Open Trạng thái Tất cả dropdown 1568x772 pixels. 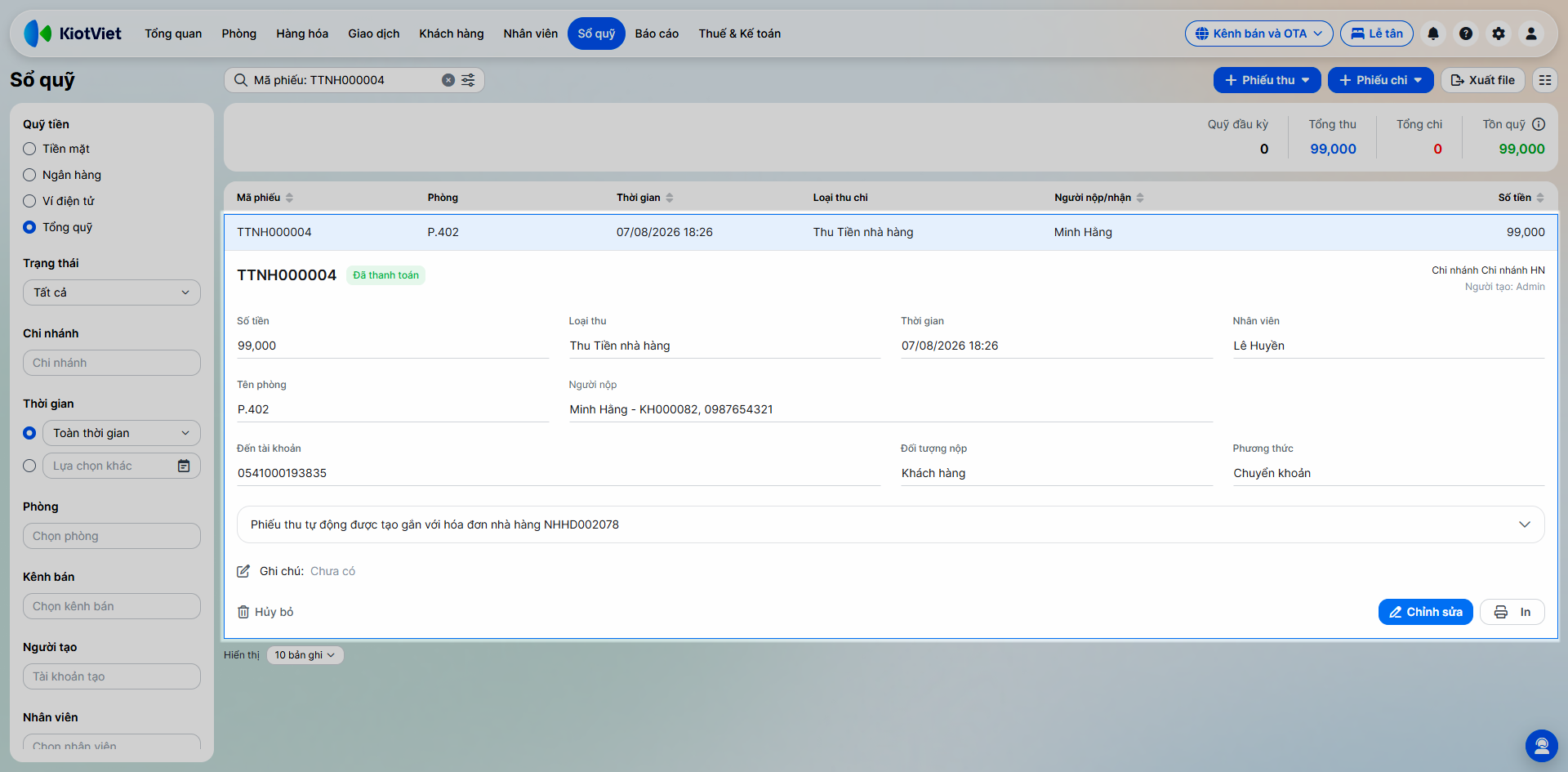[112, 292]
